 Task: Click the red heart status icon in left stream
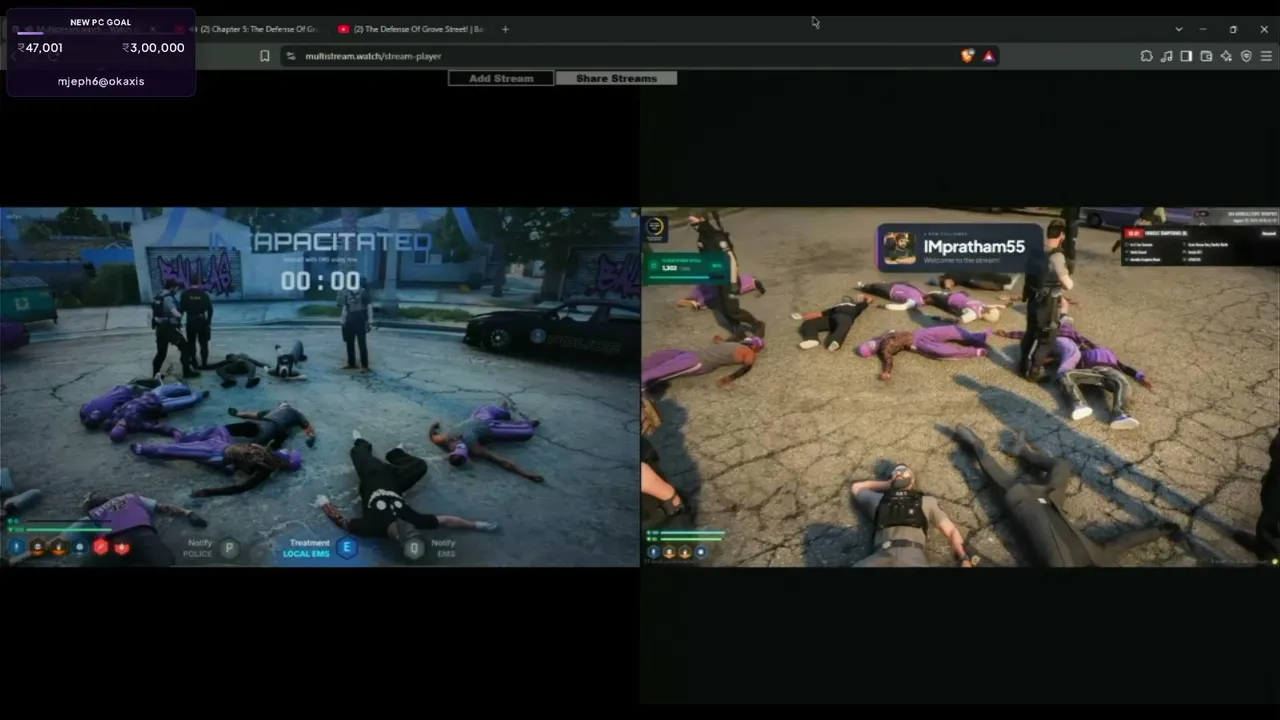pos(122,547)
